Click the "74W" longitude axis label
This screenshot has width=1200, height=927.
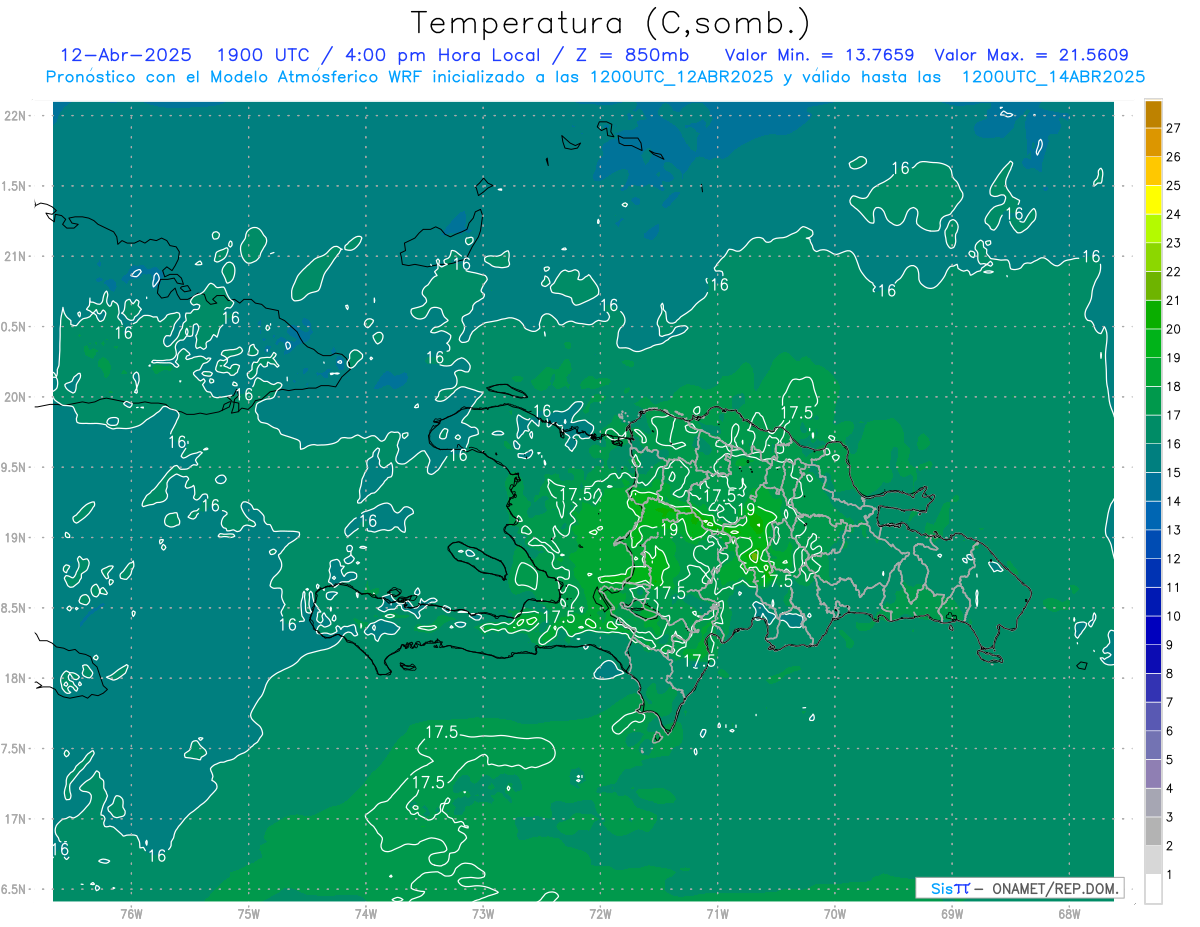(x=366, y=913)
